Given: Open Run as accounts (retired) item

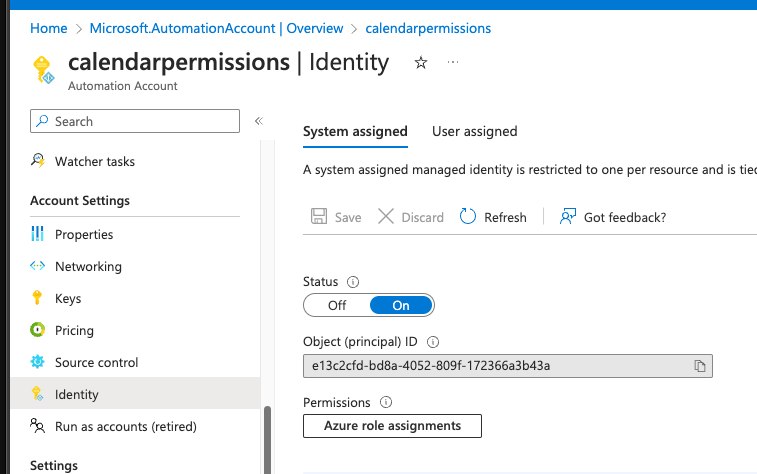Looking at the screenshot, I should pyautogui.click(x=125, y=426).
